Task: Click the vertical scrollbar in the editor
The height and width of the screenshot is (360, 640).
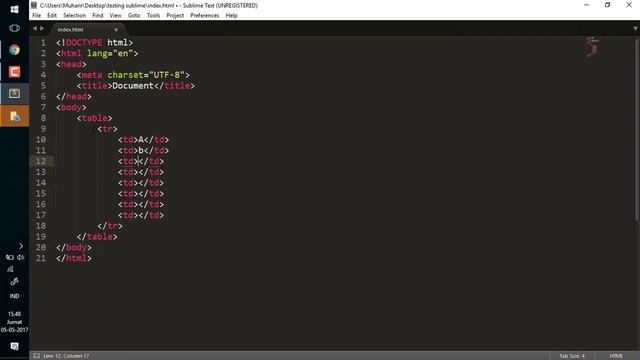Action: [637, 131]
